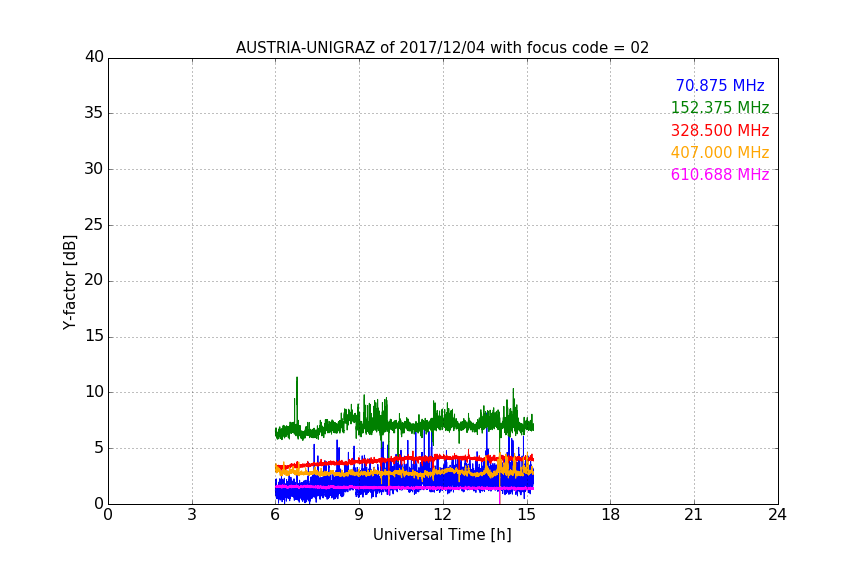Select the 407.000 MHz legend label
The image size is (864, 576).
click(720, 153)
